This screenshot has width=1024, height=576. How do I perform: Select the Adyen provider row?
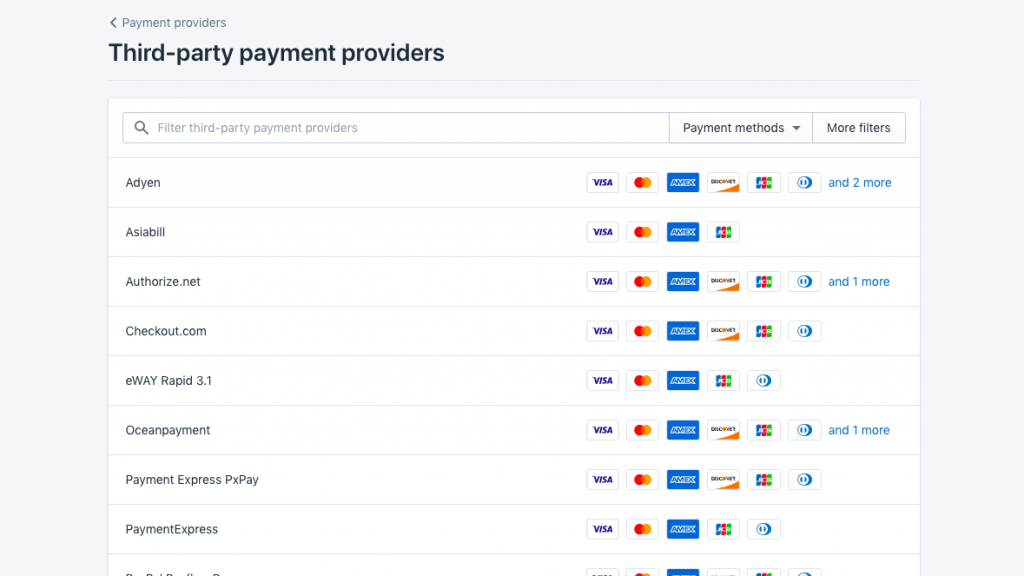(514, 183)
